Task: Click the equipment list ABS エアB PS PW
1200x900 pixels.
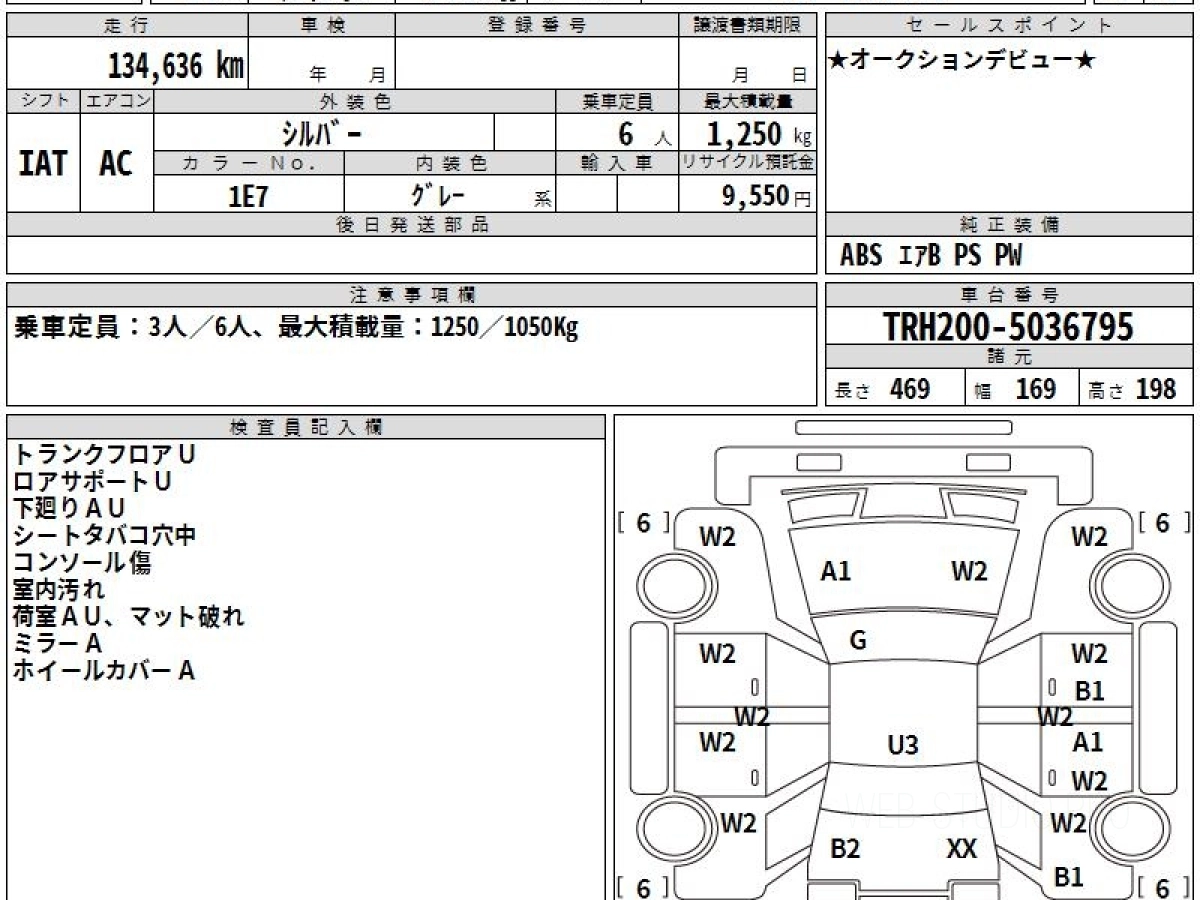Action: coord(931,256)
